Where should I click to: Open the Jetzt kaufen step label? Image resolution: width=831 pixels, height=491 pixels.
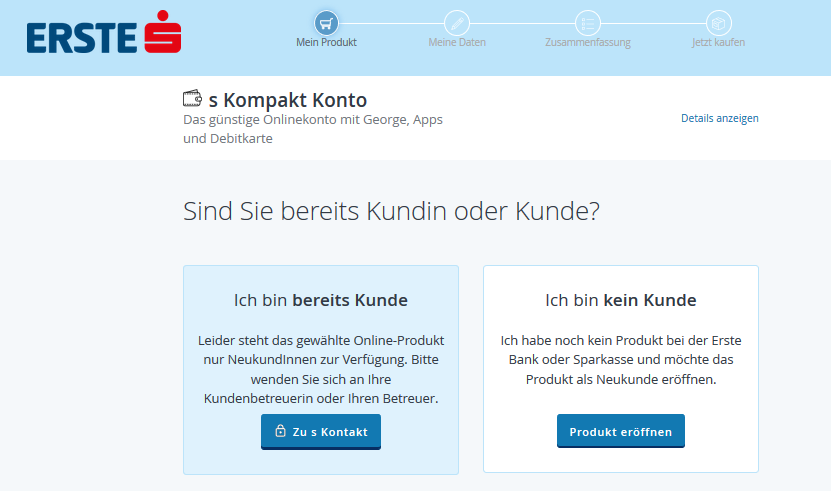[x=718, y=42]
